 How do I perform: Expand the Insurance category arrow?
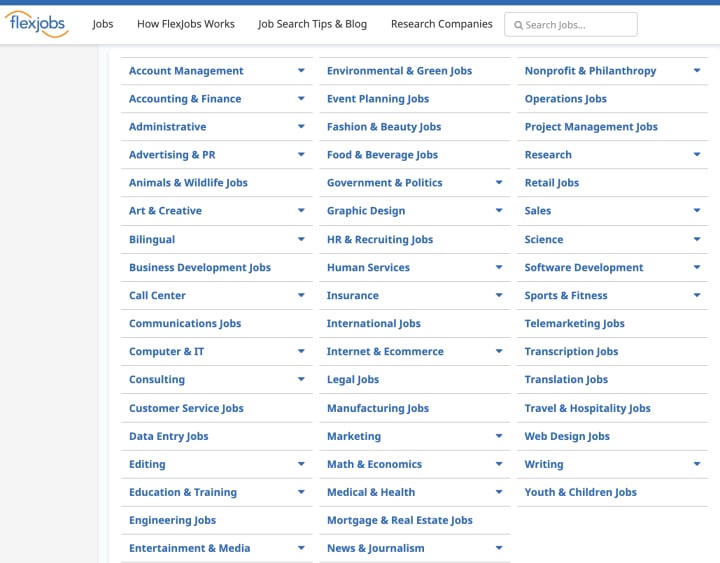pos(499,295)
